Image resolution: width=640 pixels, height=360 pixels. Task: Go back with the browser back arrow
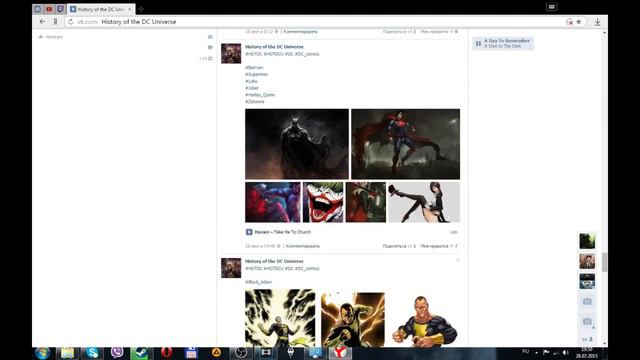tap(42, 22)
